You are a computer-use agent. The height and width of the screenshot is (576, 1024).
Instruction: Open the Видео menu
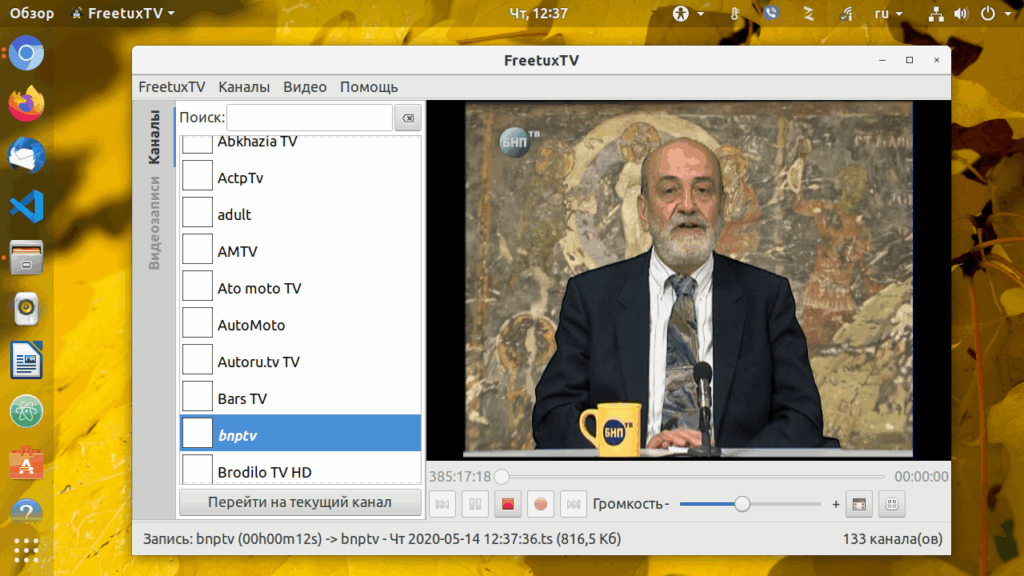tap(304, 87)
